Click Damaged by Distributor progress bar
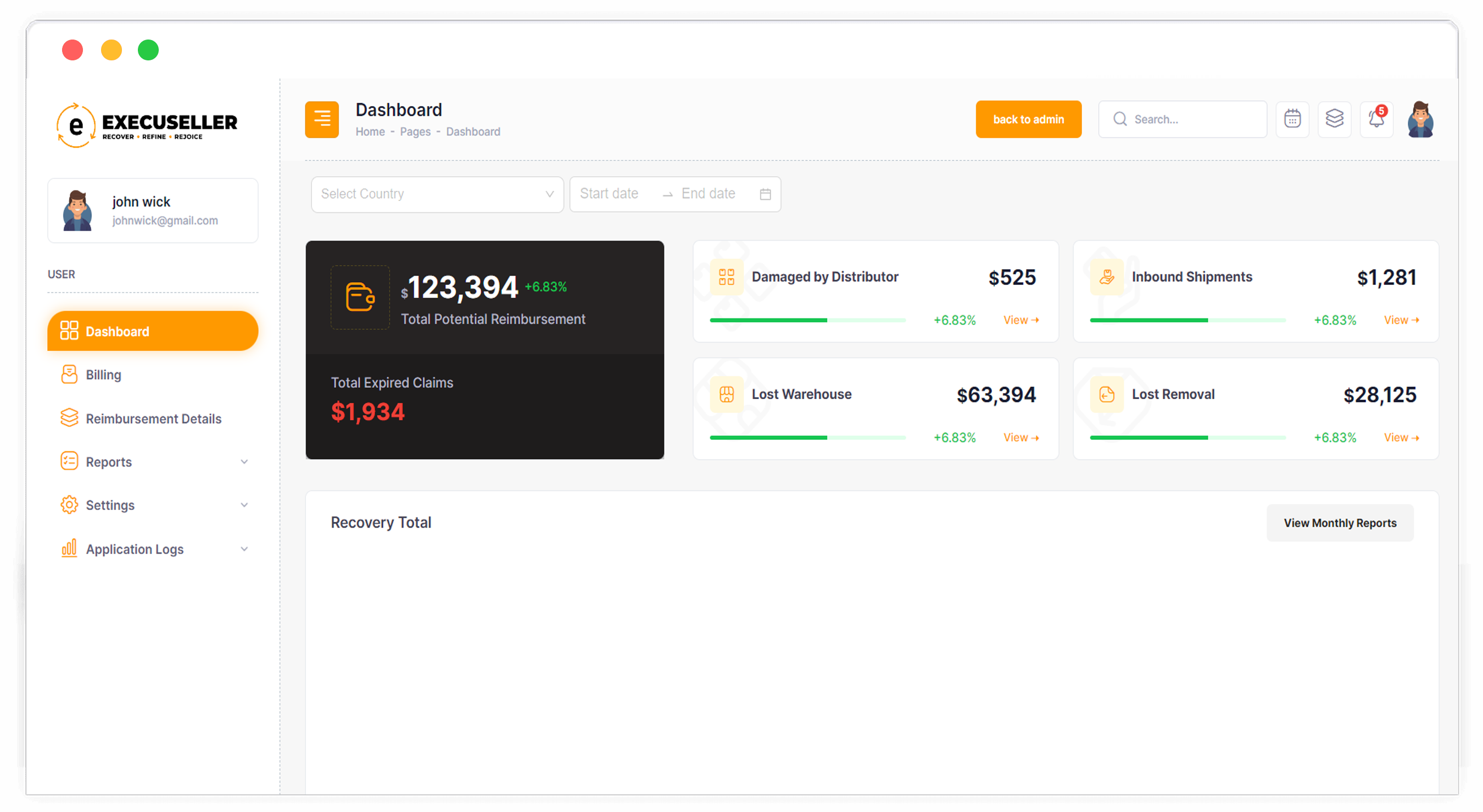The height and width of the screenshot is (812, 1483). click(808, 320)
